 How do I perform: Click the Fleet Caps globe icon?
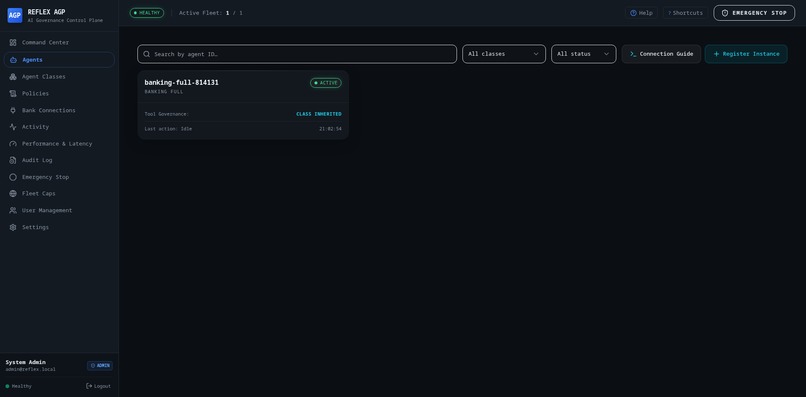click(13, 193)
